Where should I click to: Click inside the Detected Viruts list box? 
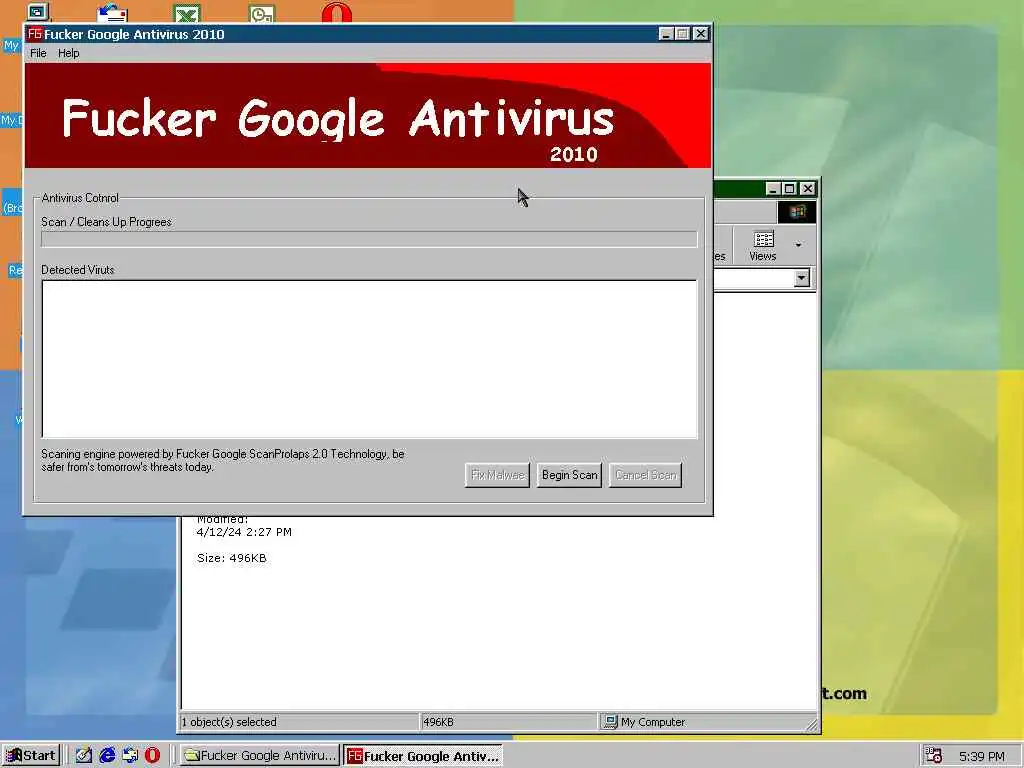370,359
